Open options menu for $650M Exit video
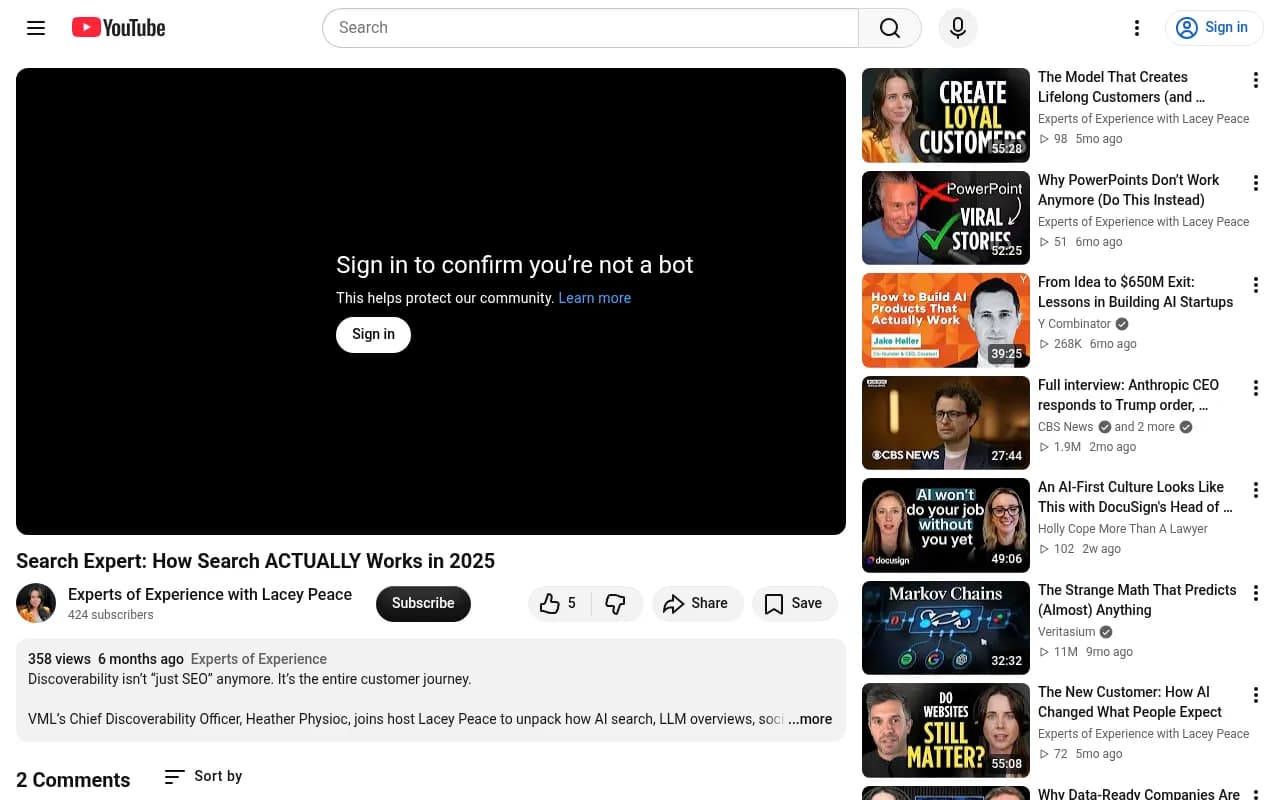This screenshot has width=1280, height=800. pos(1255,285)
